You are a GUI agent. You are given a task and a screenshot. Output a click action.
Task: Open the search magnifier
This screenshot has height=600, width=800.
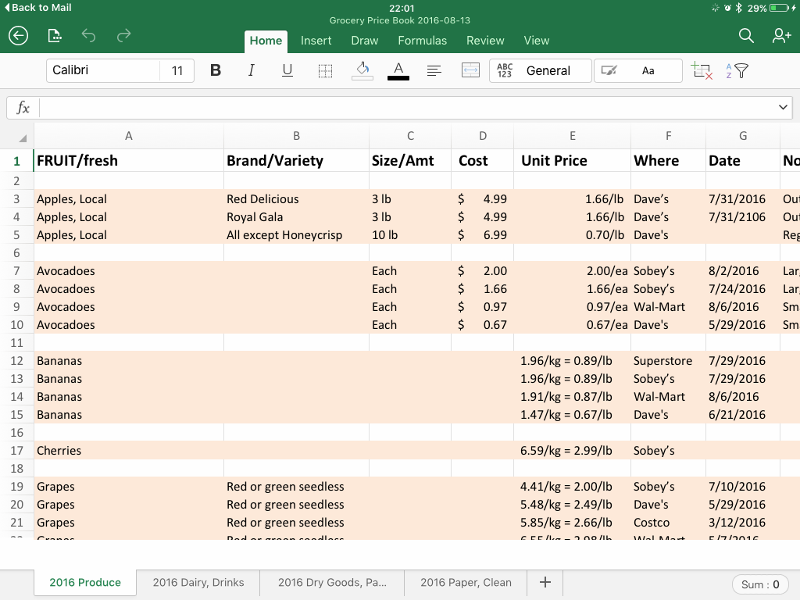point(746,36)
